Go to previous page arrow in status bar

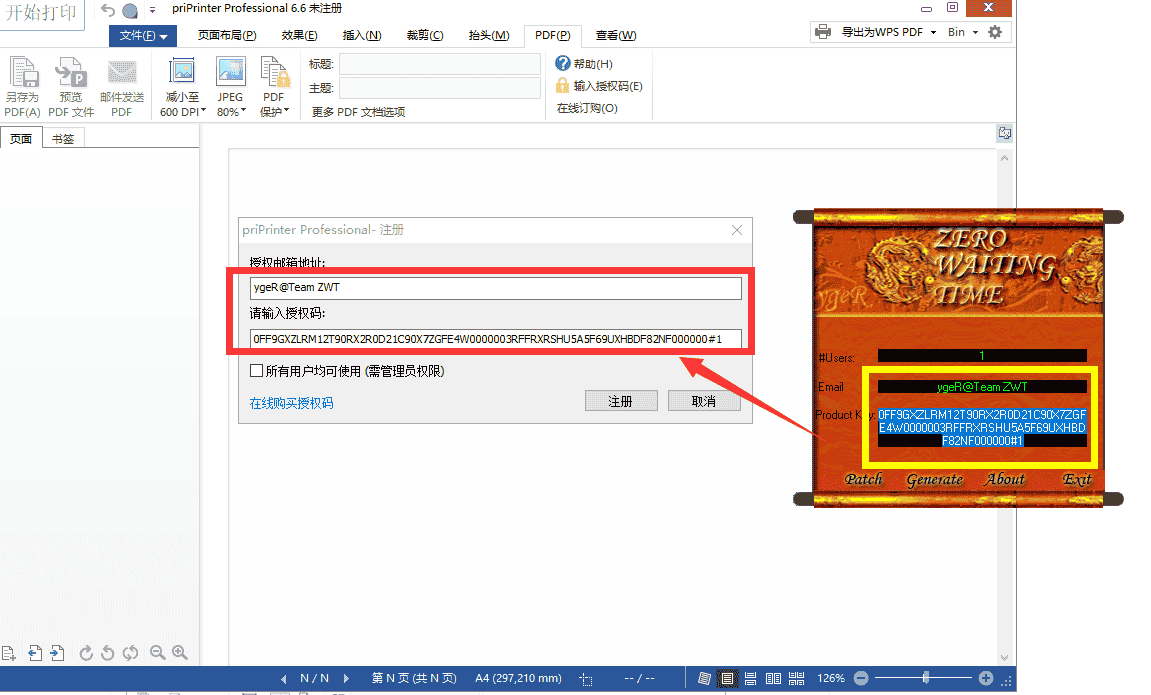click(x=284, y=679)
